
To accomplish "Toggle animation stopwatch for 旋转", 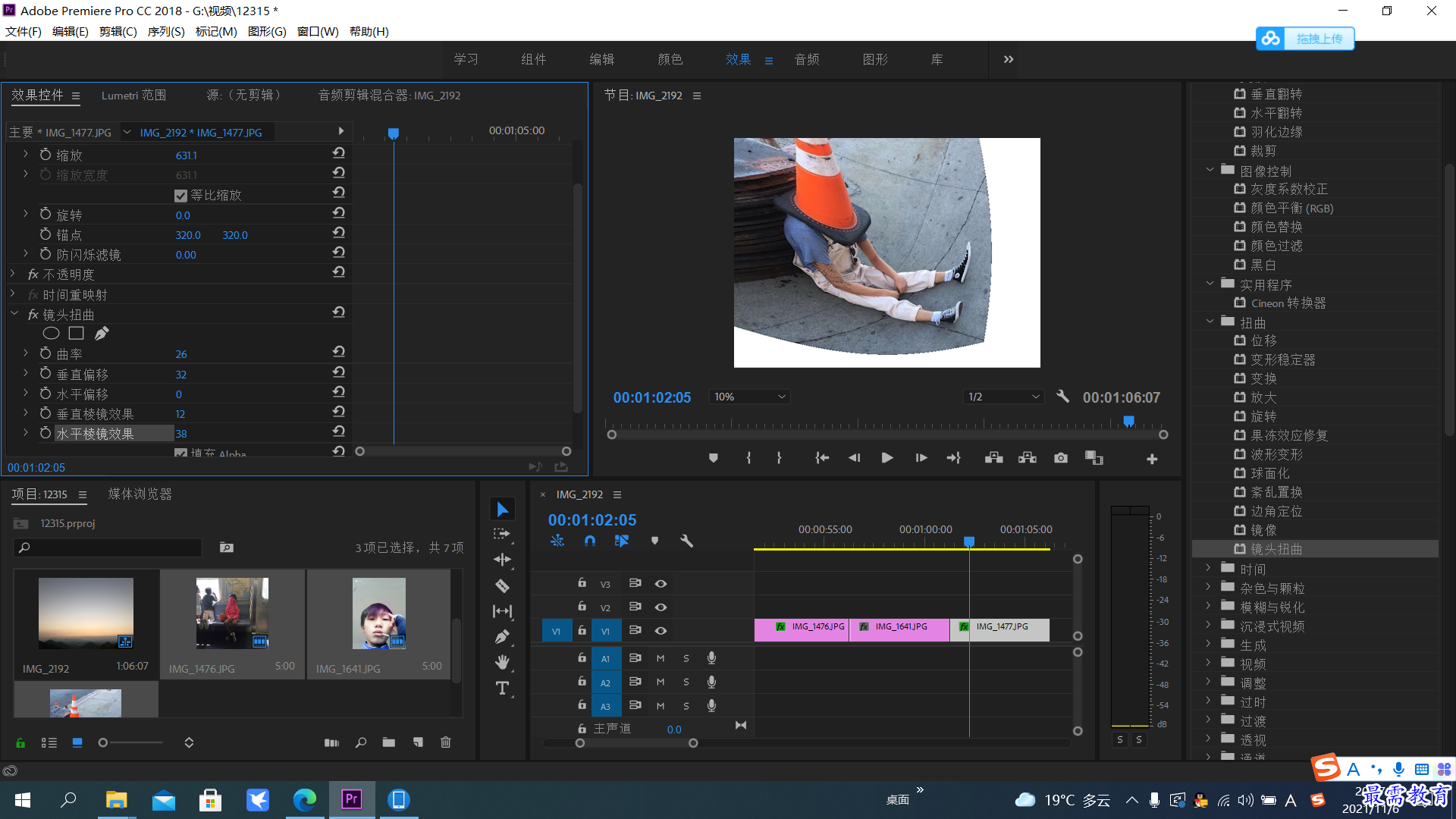I will (45, 215).
